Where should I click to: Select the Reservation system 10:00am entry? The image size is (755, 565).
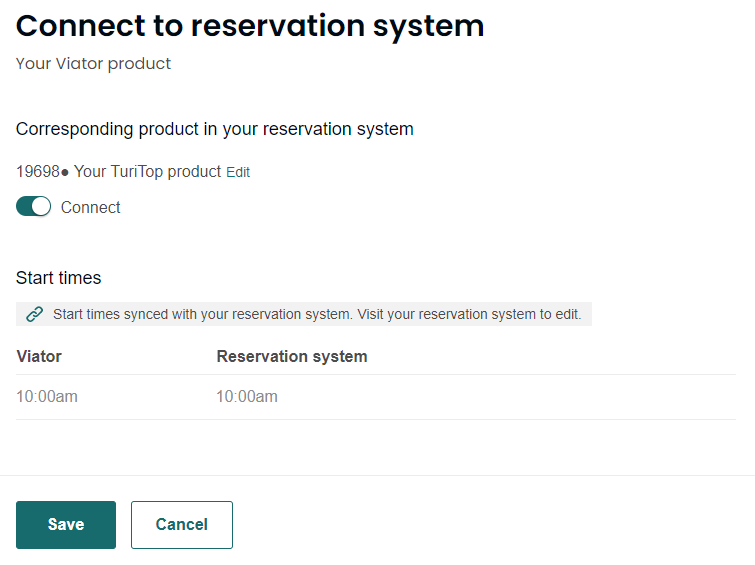pos(247,396)
